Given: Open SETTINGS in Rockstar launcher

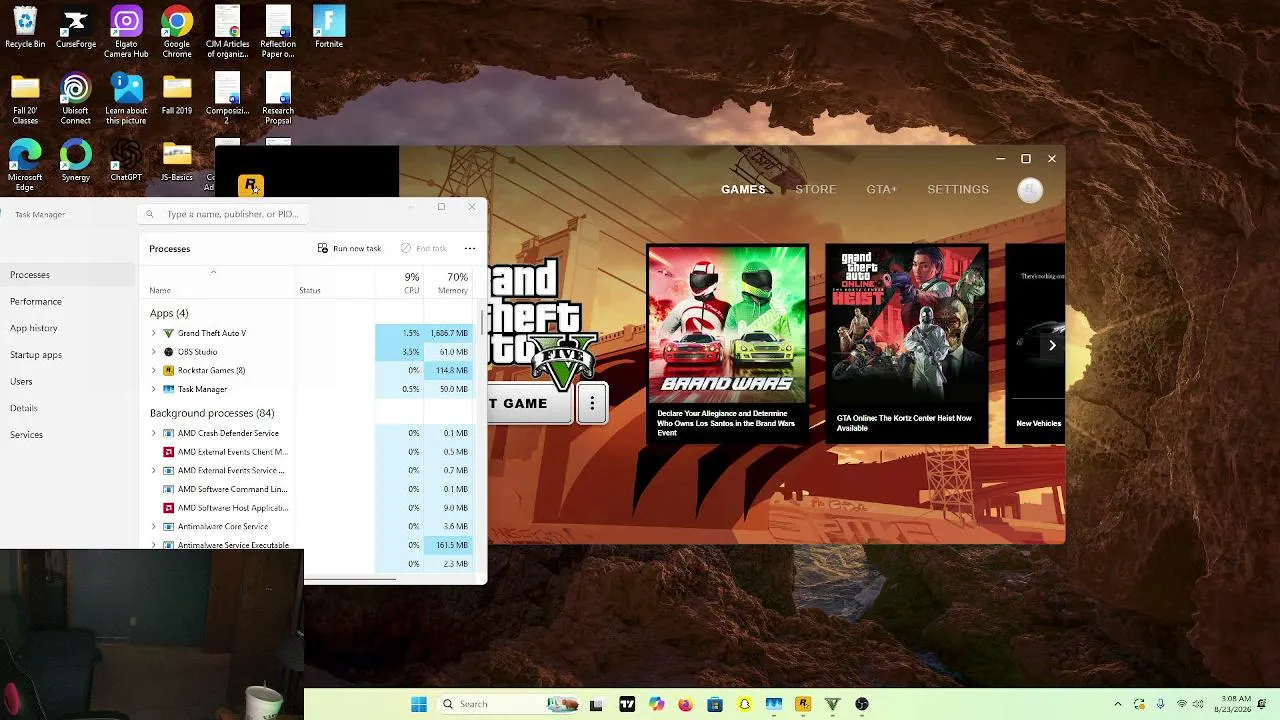Looking at the screenshot, I should (x=958, y=190).
